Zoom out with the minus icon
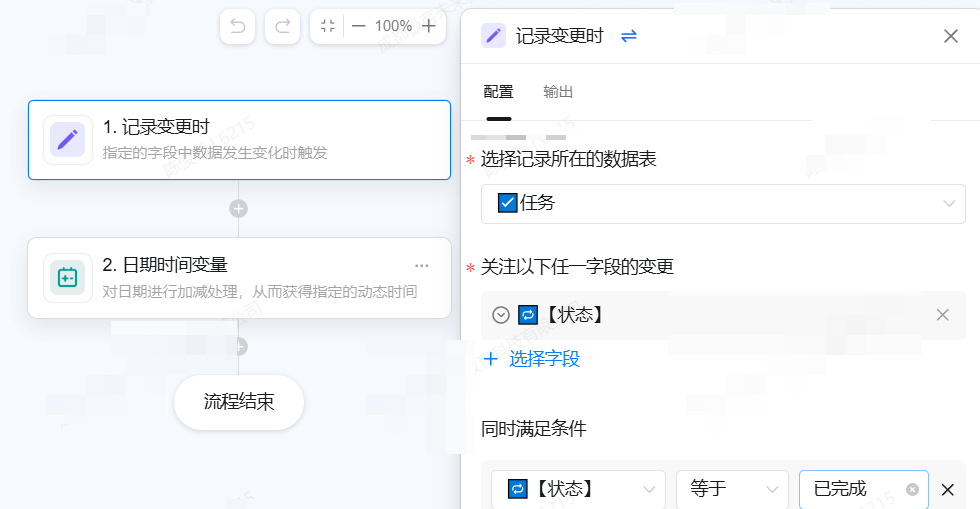The image size is (980, 509). (x=359, y=26)
